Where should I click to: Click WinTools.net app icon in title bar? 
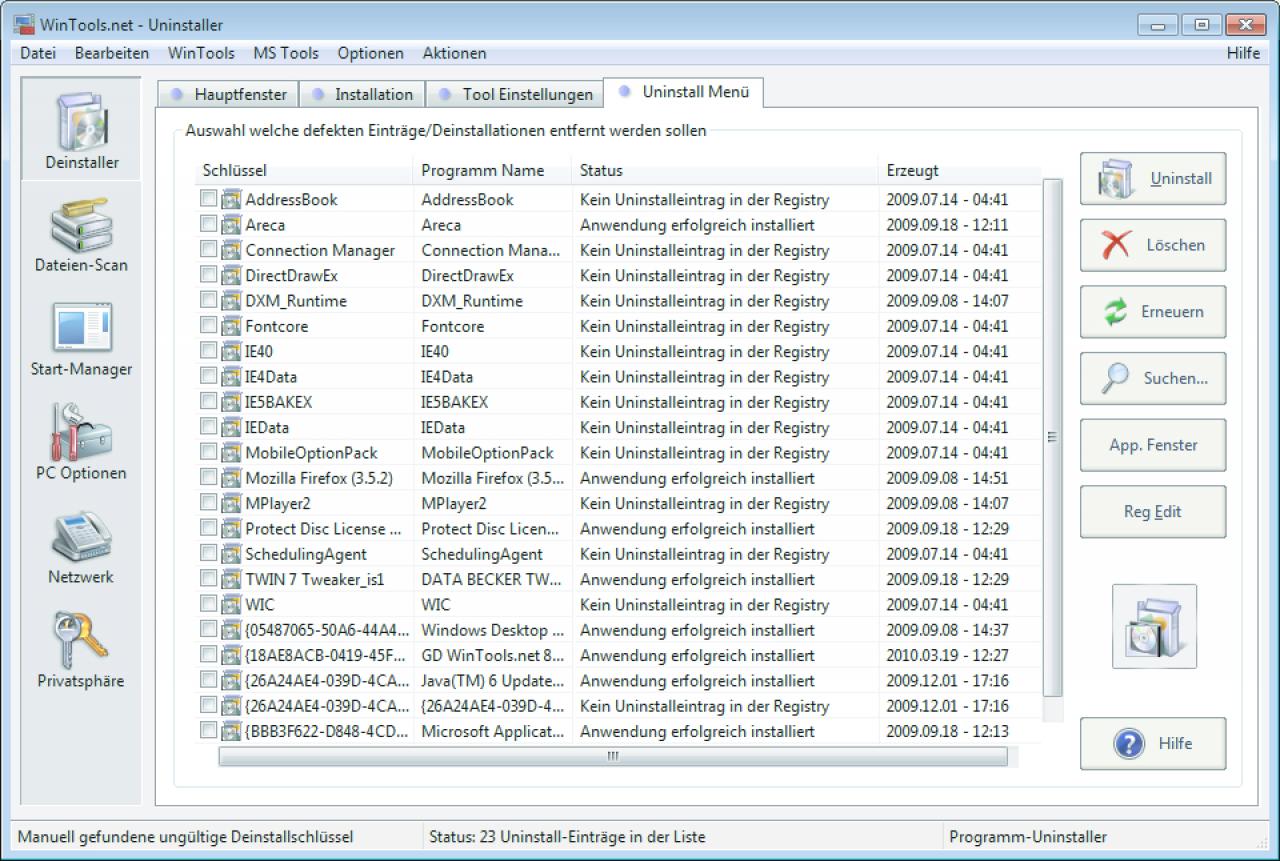[23, 24]
